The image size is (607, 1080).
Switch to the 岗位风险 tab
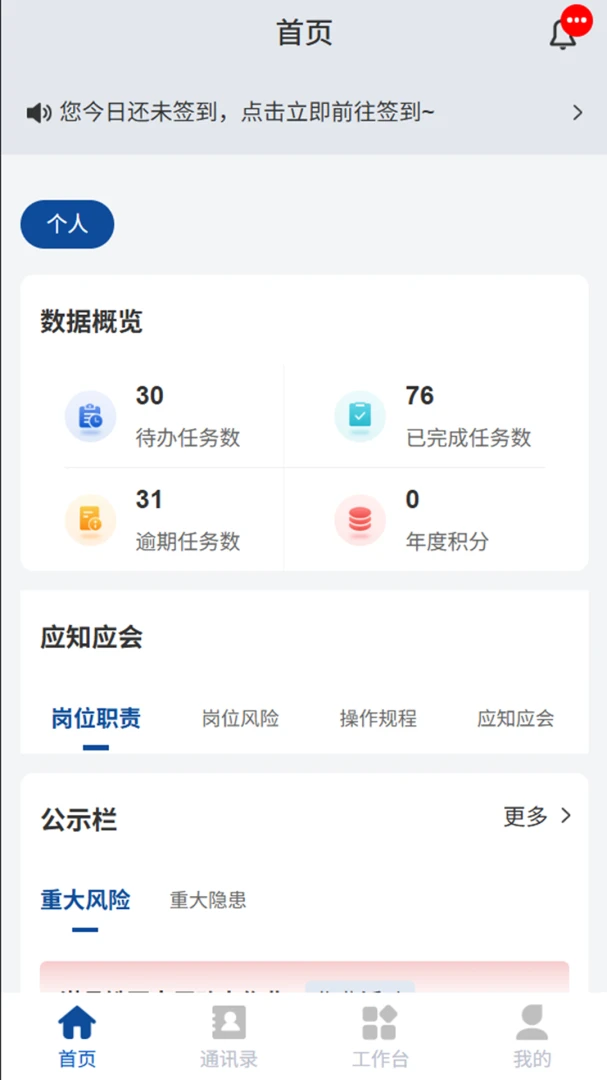click(x=240, y=718)
